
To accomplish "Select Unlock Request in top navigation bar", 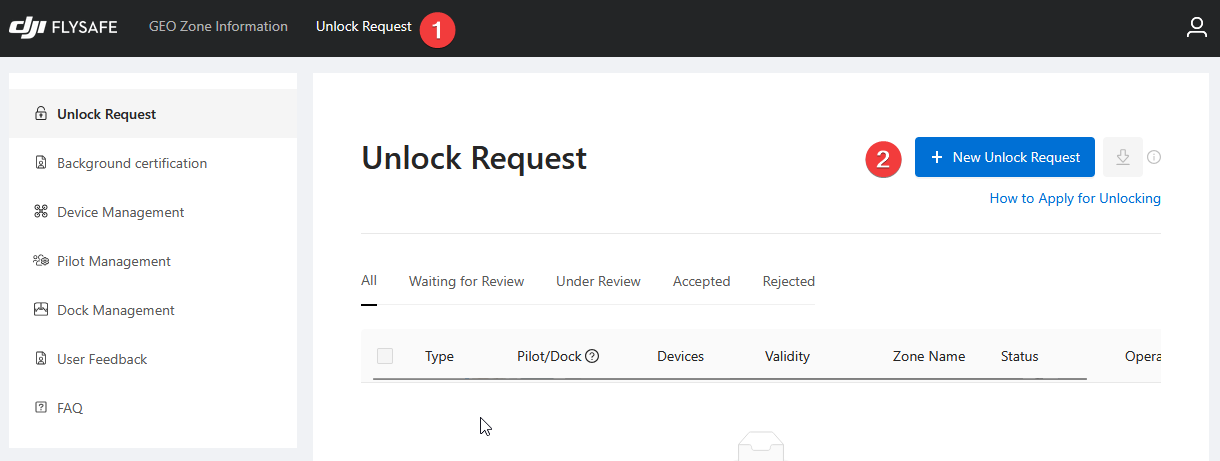I will point(363,27).
